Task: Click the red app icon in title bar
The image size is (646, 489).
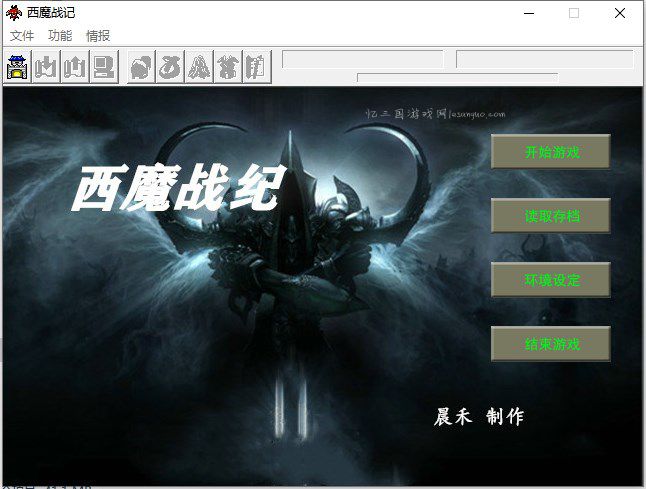Action: coord(14,13)
